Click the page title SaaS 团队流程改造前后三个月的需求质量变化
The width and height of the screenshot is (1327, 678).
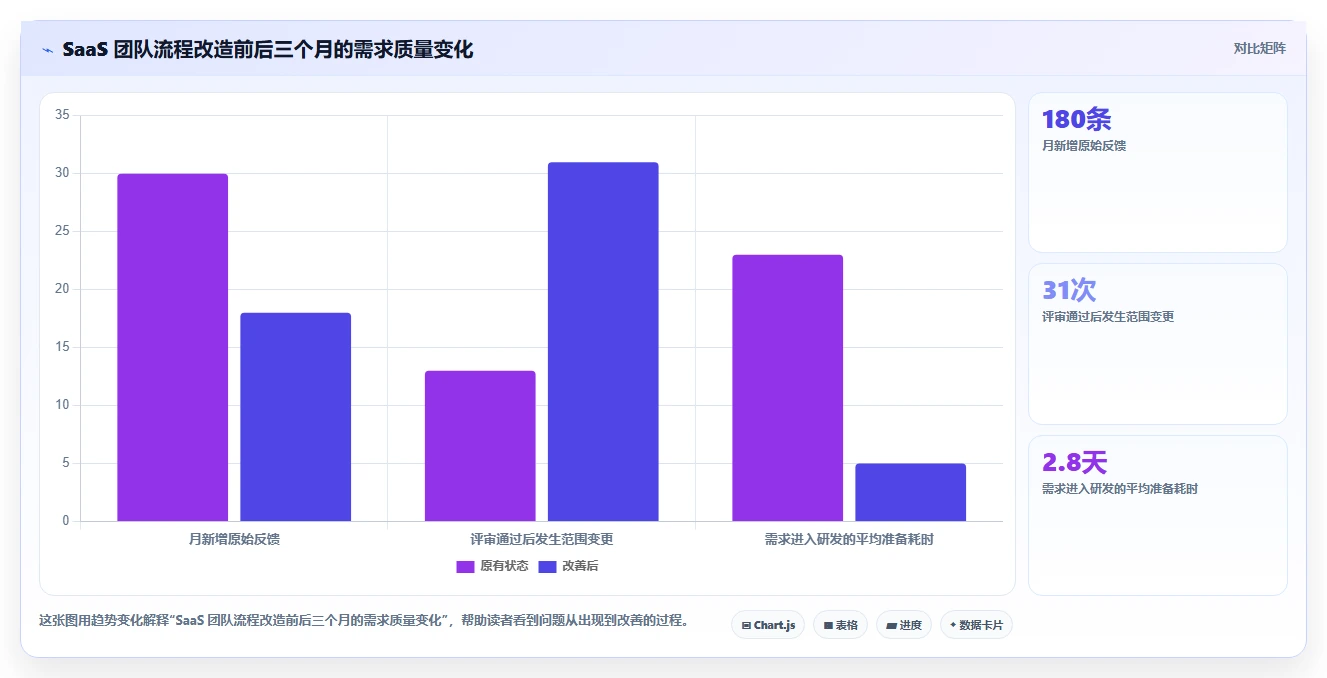[x=267, y=49]
